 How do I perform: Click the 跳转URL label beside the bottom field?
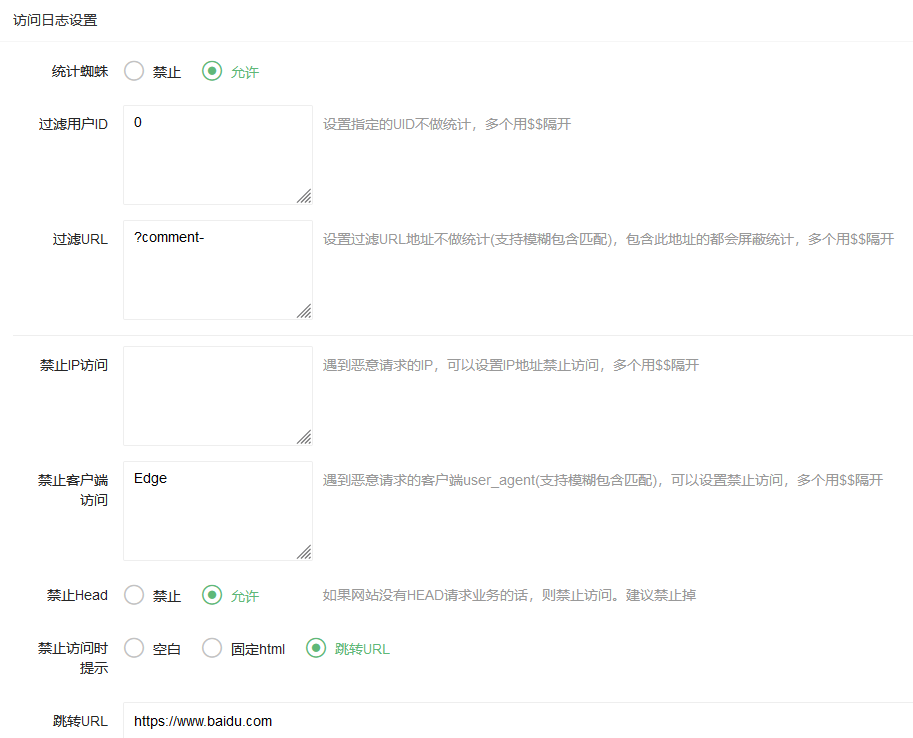(80, 721)
